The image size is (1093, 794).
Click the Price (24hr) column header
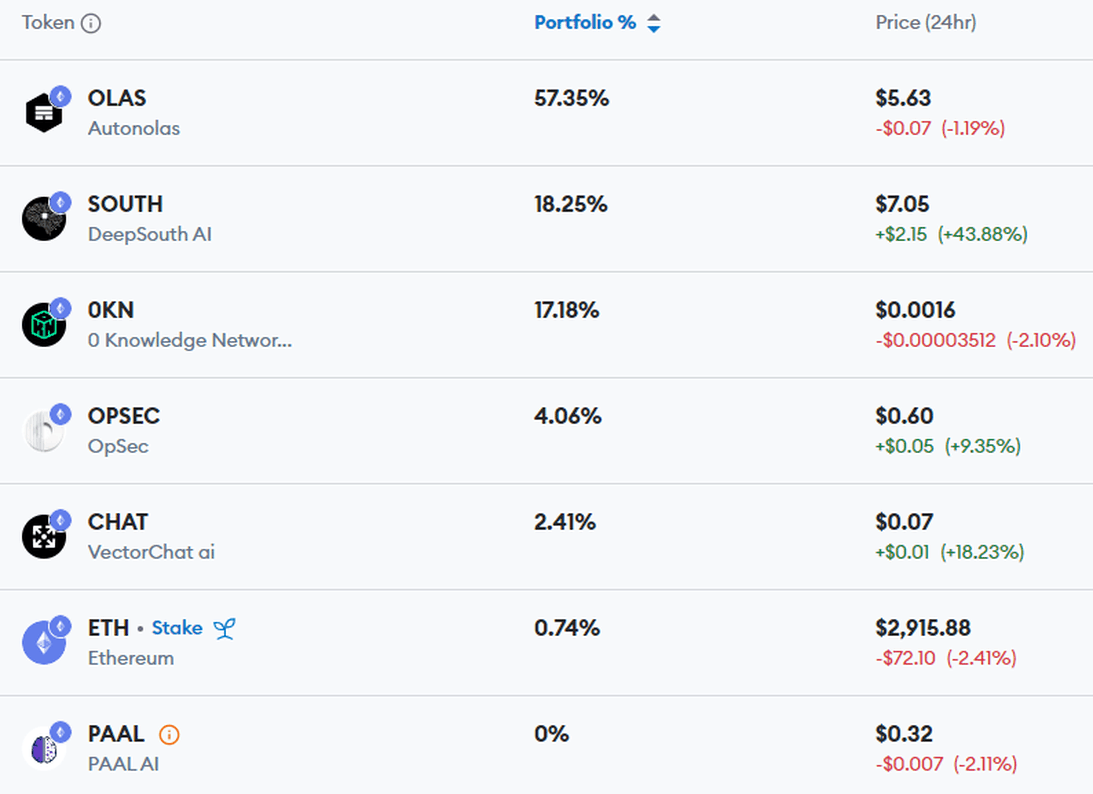tap(925, 23)
